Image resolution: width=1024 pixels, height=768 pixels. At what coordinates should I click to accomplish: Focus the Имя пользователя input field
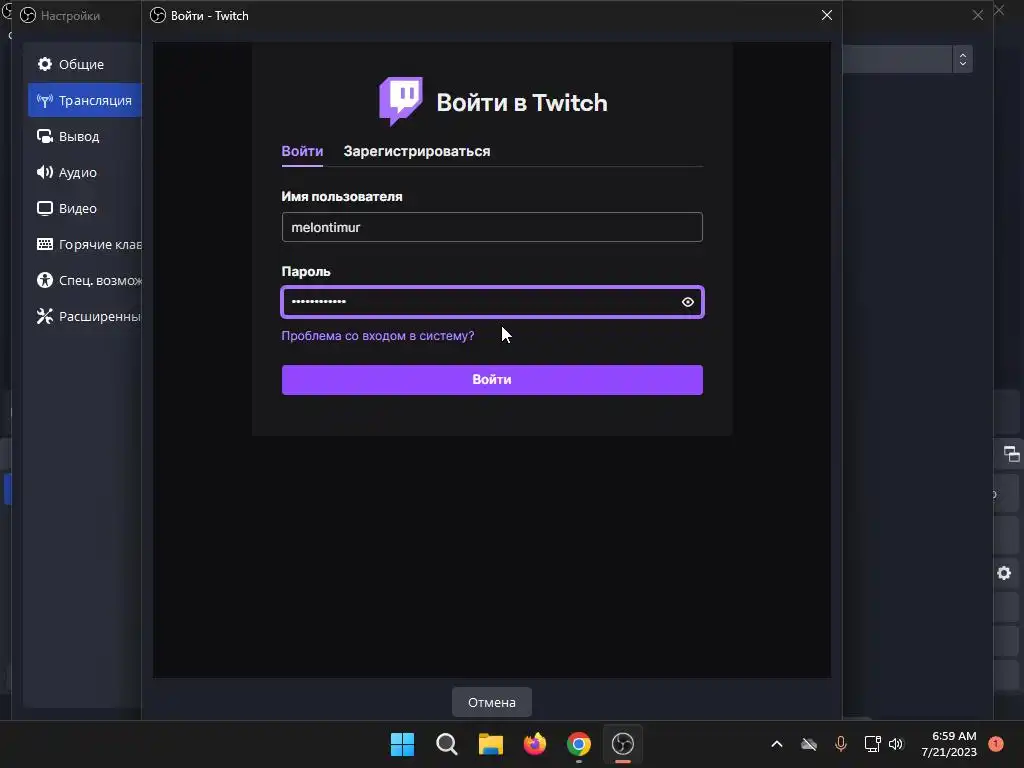tap(492, 227)
